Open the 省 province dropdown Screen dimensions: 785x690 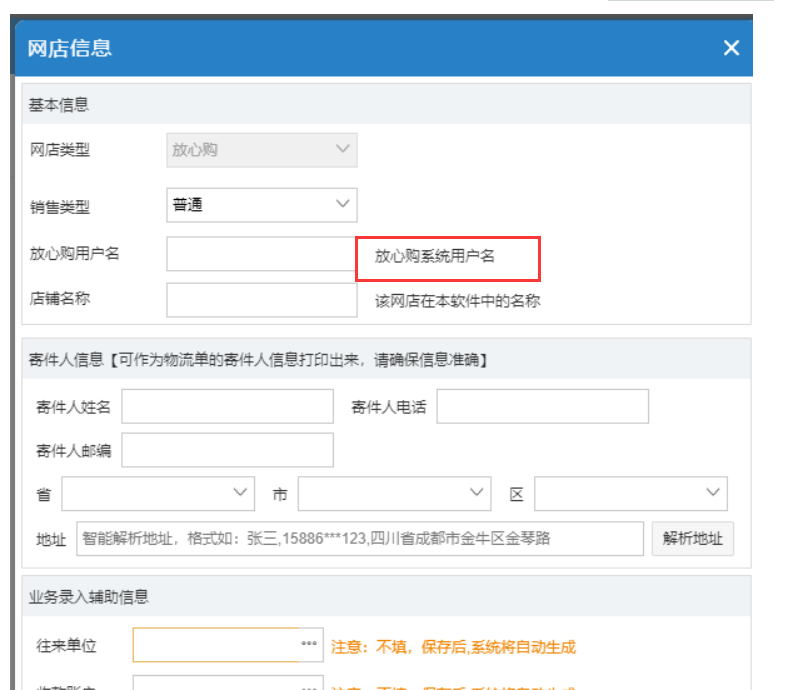158,494
